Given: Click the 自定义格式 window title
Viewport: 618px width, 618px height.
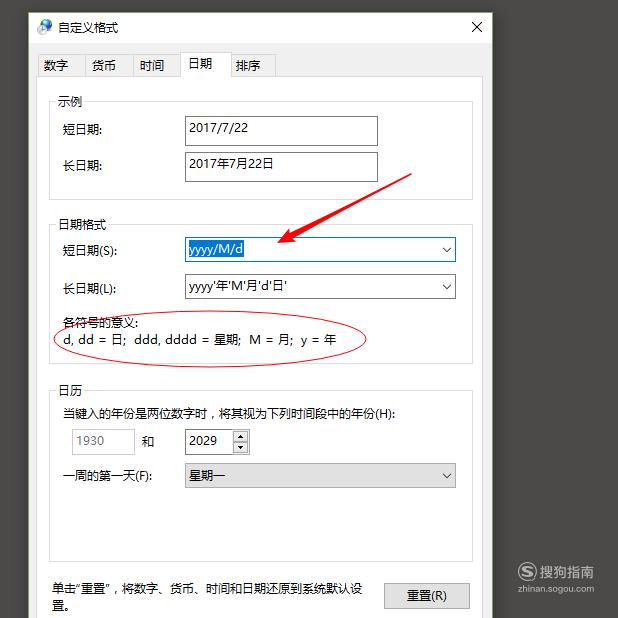Looking at the screenshot, I should pyautogui.click(x=88, y=28).
